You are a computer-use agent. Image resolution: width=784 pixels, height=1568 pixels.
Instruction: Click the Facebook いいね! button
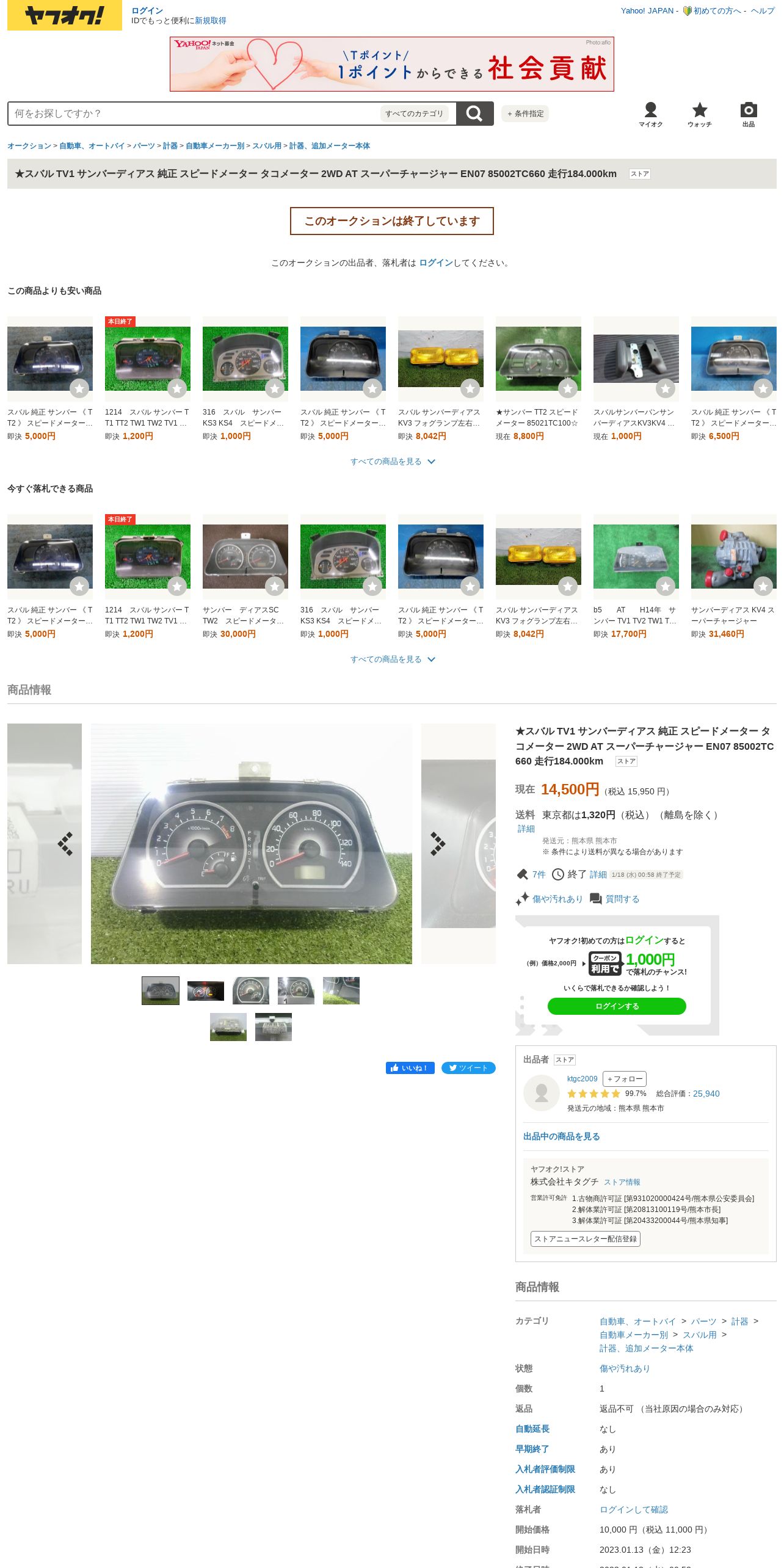click(x=410, y=1067)
